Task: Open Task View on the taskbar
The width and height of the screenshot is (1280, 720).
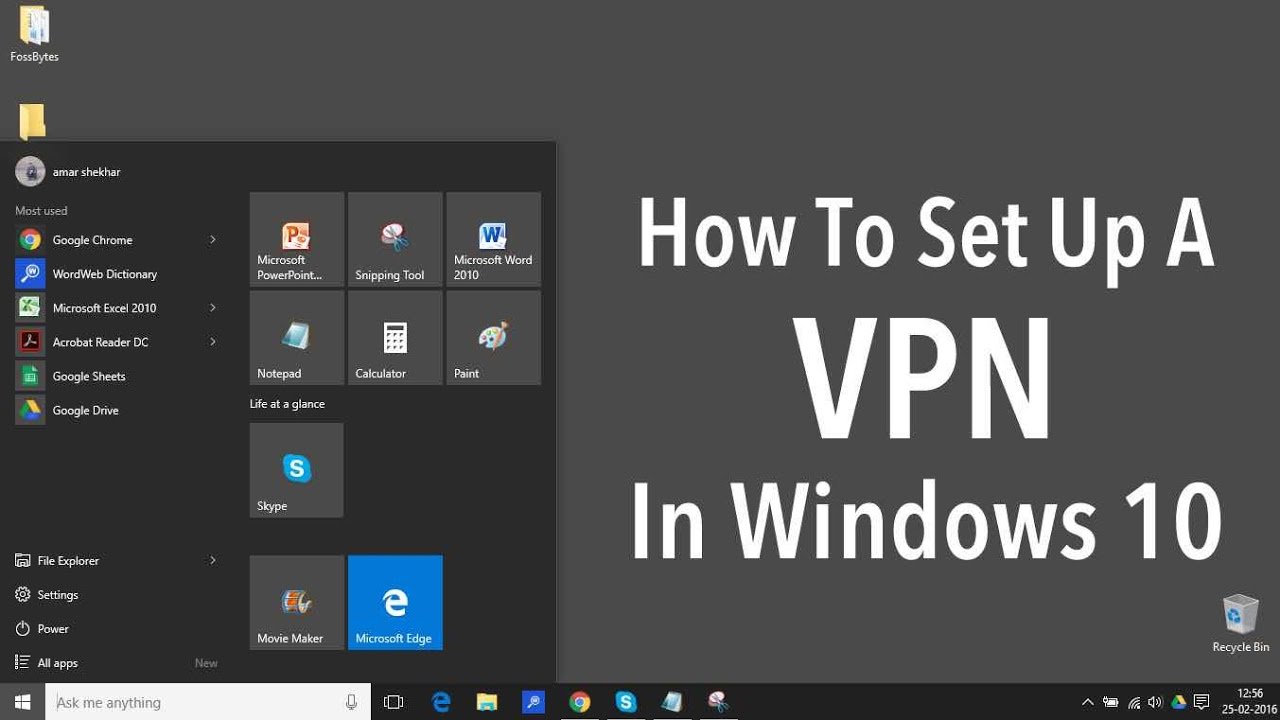Action: 394,702
